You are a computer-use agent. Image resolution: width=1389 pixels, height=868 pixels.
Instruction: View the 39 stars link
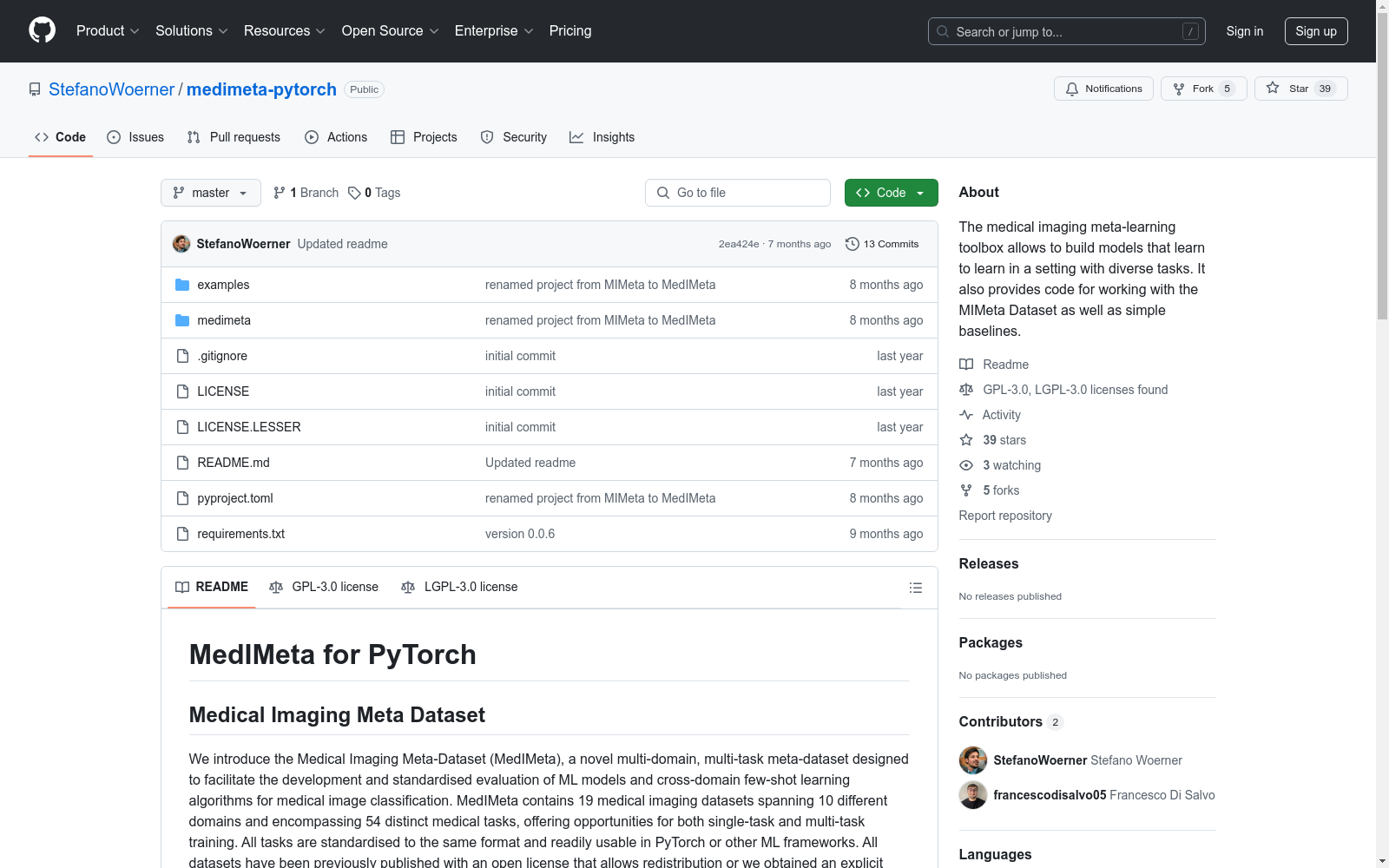pos(993,440)
